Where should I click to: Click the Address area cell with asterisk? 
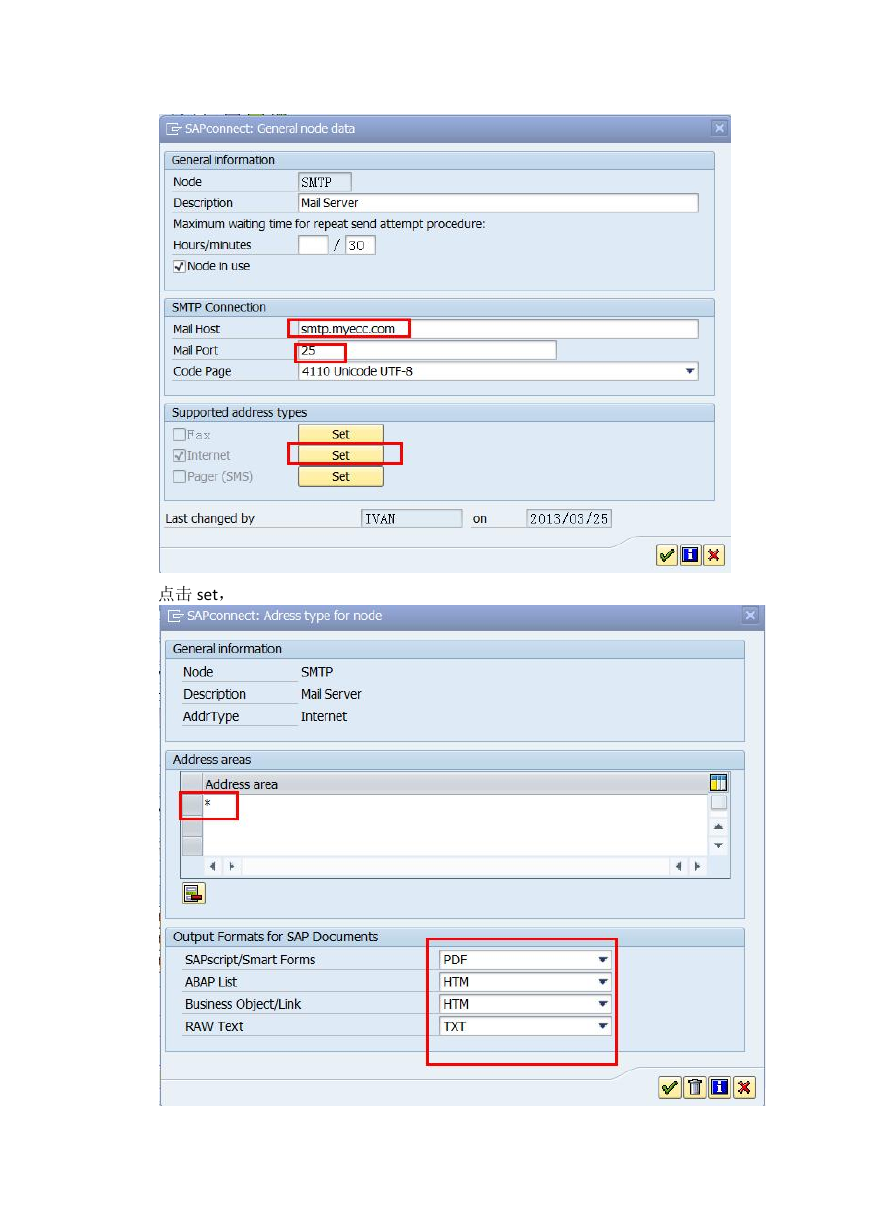[455, 805]
